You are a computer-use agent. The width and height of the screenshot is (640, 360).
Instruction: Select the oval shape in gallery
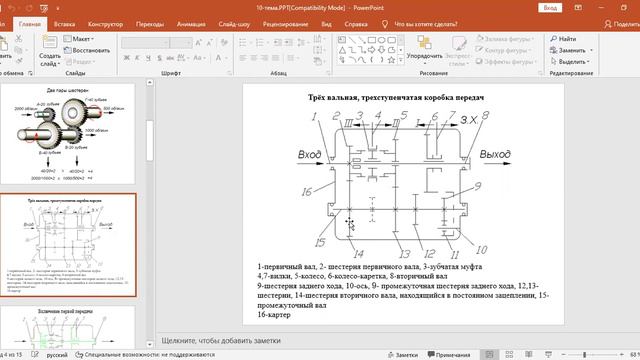(381, 40)
